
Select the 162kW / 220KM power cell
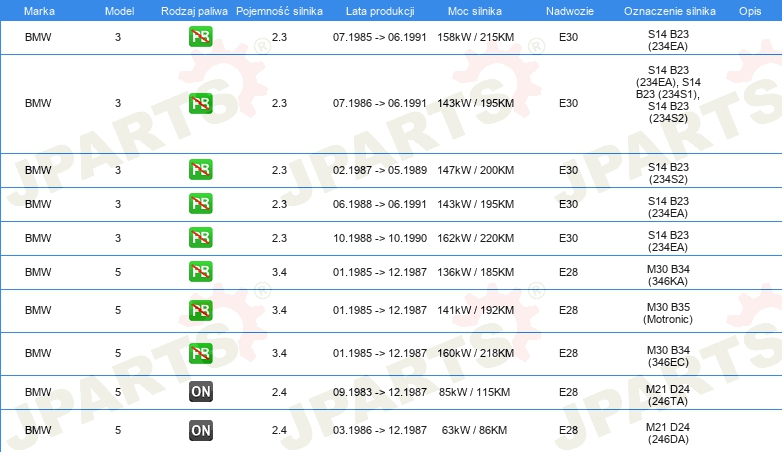(475, 238)
